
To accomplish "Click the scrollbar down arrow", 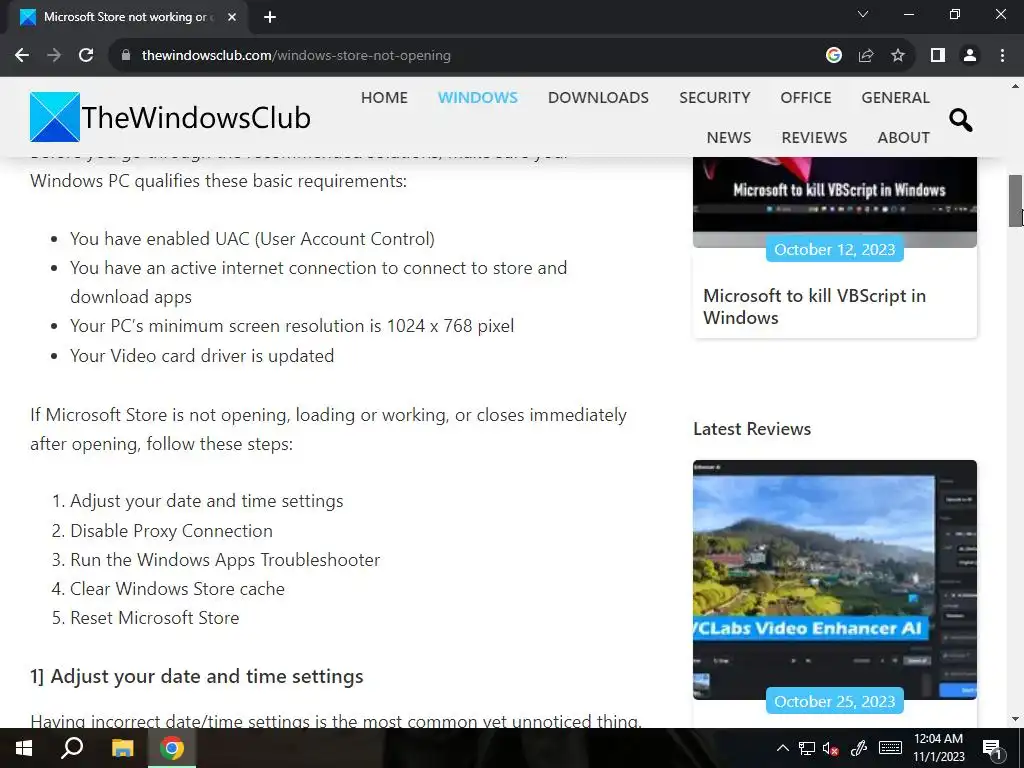I will (1016, 720).
